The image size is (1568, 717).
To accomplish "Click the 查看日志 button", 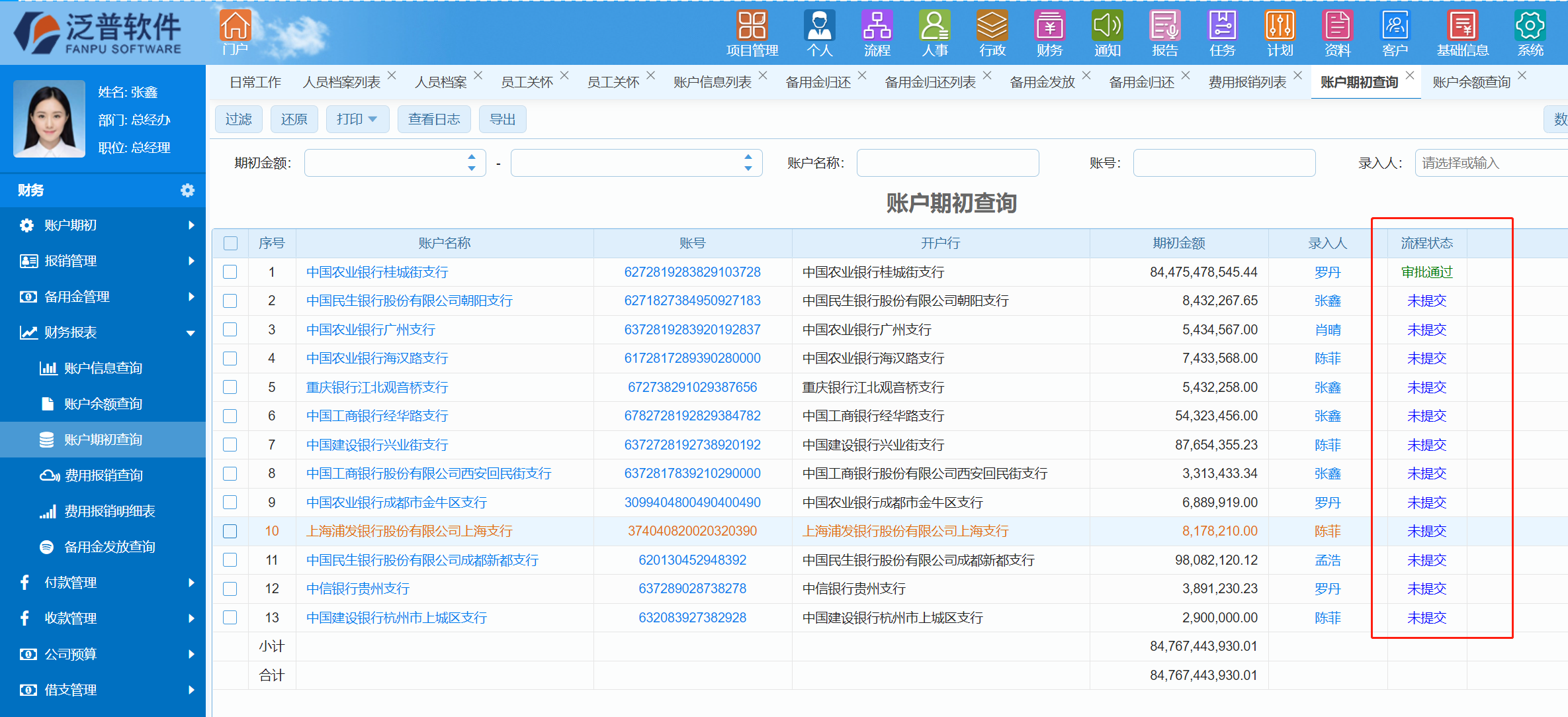I will pos(434,119).
